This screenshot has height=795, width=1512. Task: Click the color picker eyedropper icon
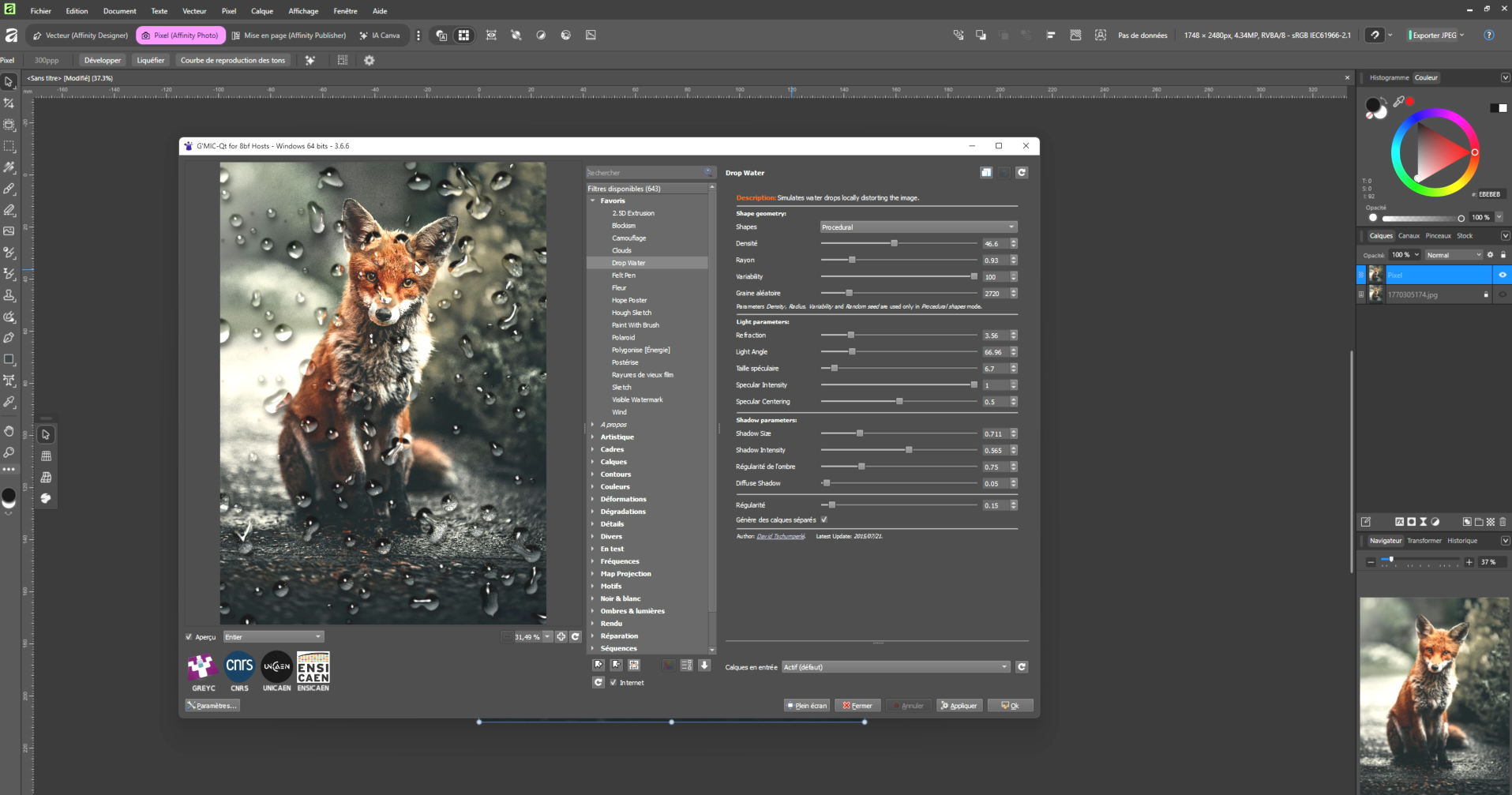(1398, 102)
